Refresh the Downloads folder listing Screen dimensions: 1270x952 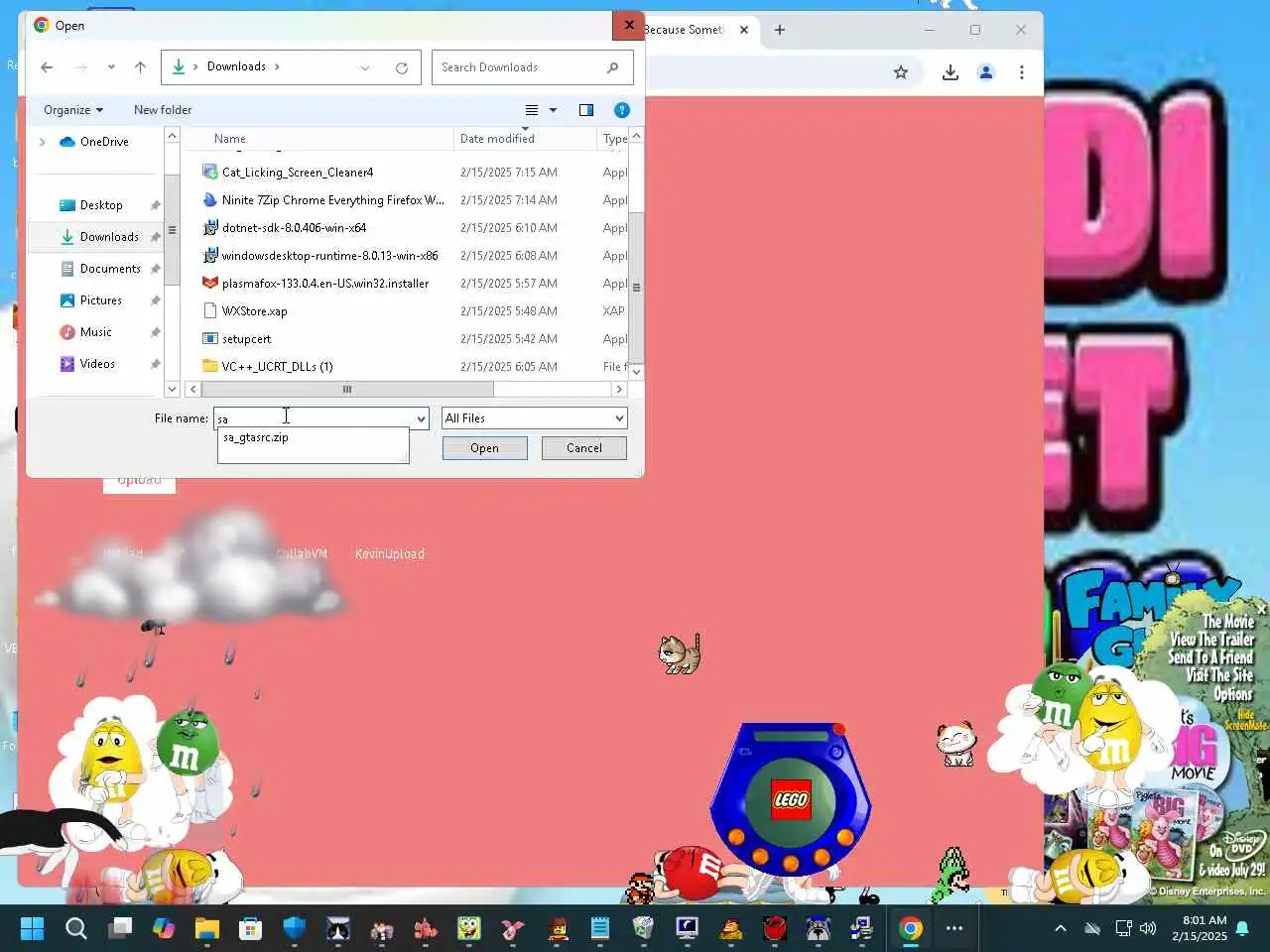[x=402, y=67]
